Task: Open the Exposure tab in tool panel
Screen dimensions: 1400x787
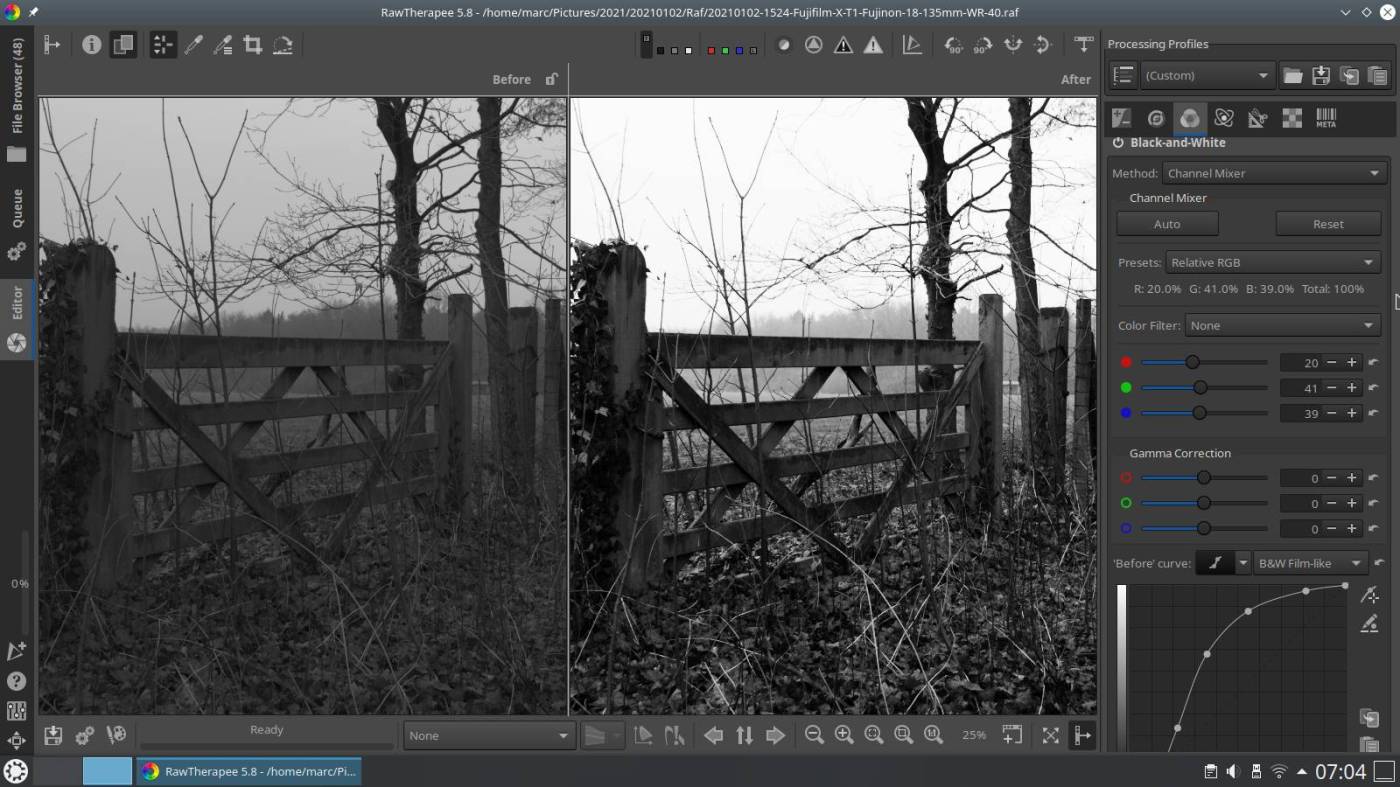Action: tap(1121, 118)
